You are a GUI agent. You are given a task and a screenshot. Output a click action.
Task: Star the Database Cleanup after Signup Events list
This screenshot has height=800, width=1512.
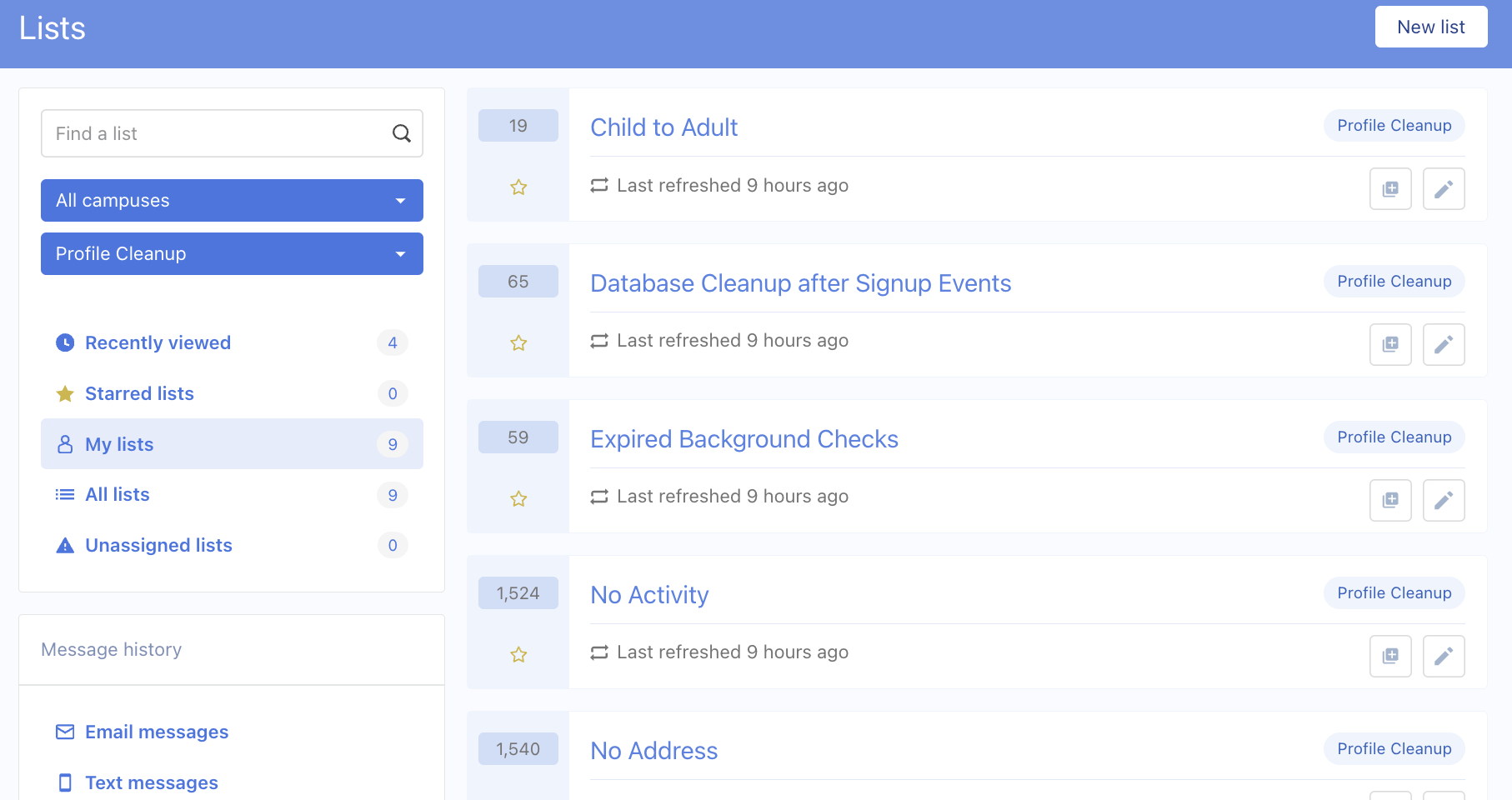(518, 343)
